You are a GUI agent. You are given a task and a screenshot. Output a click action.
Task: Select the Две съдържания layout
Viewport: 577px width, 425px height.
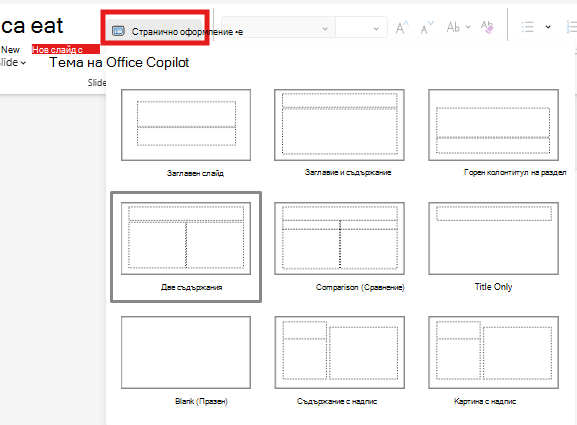[186, 247]
